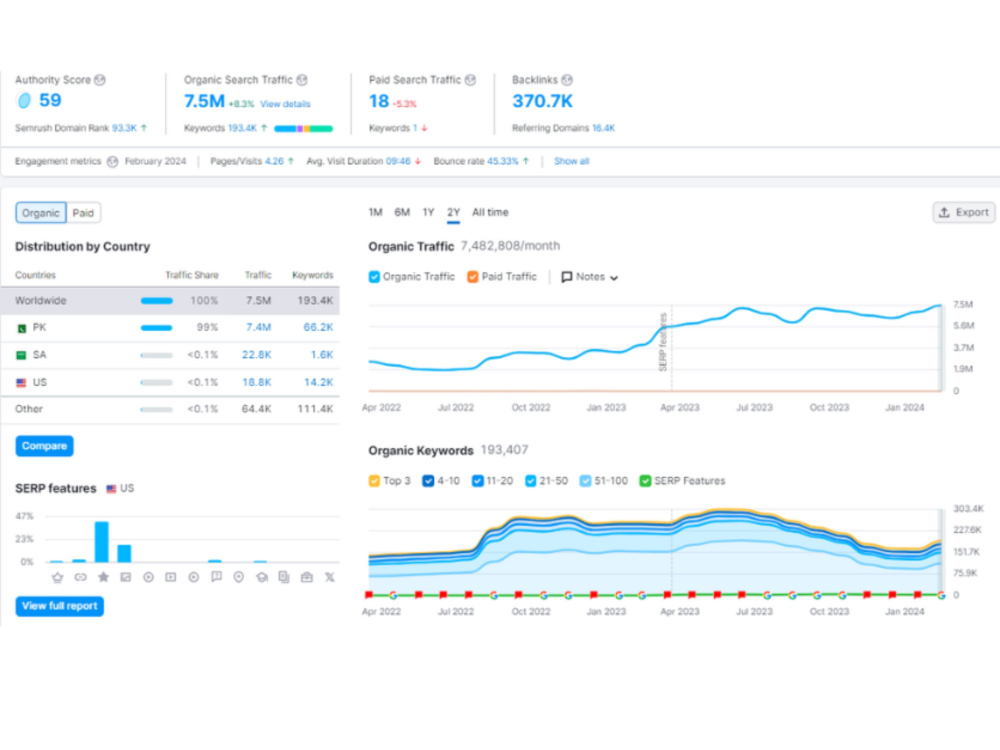
Task: Open the 16.4K Referring Domains link
Action: [x=603, y=128]
